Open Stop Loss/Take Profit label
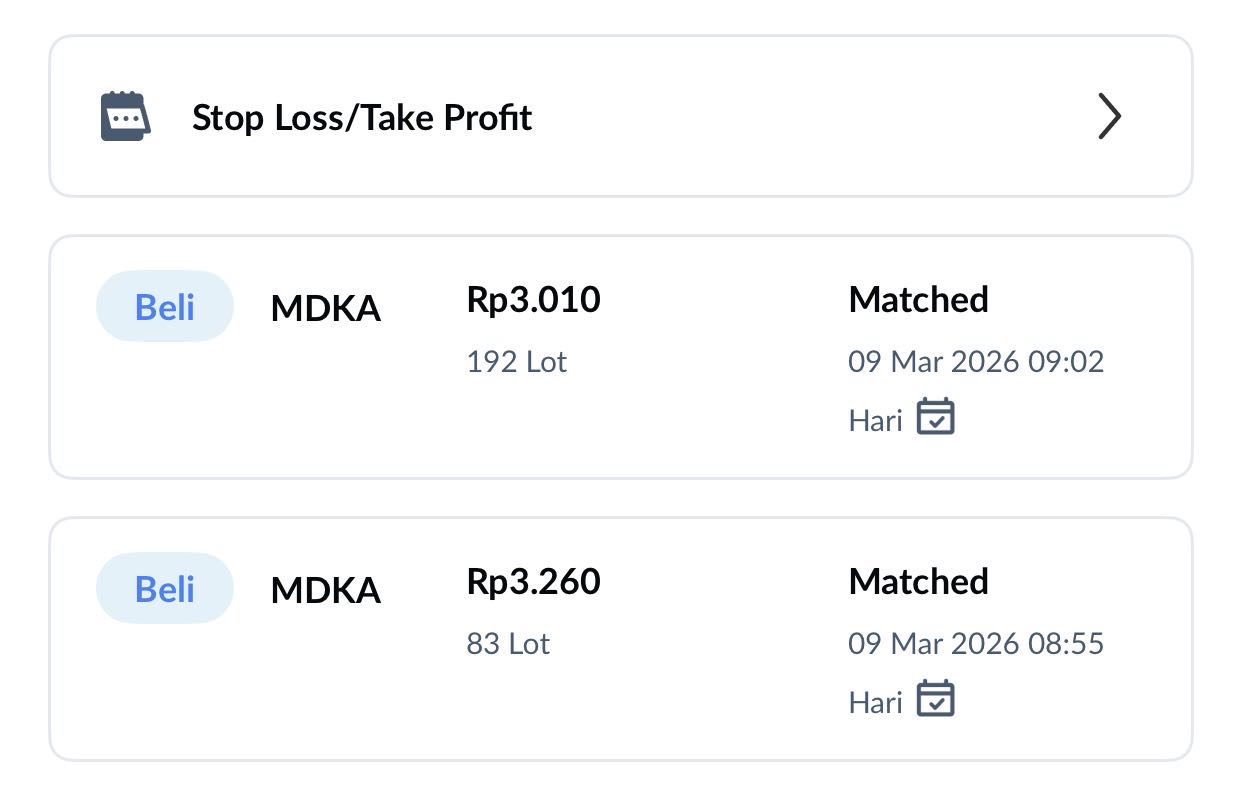Viewport: 1242px width, 785px height. coord(361,118)
